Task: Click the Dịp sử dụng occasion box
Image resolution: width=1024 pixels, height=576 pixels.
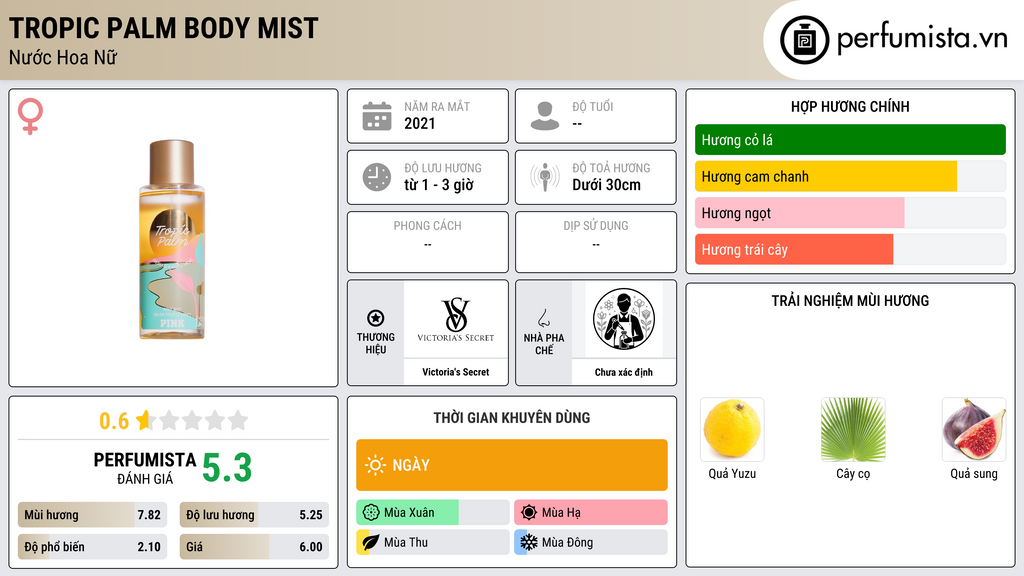Action: click(596, 242)
